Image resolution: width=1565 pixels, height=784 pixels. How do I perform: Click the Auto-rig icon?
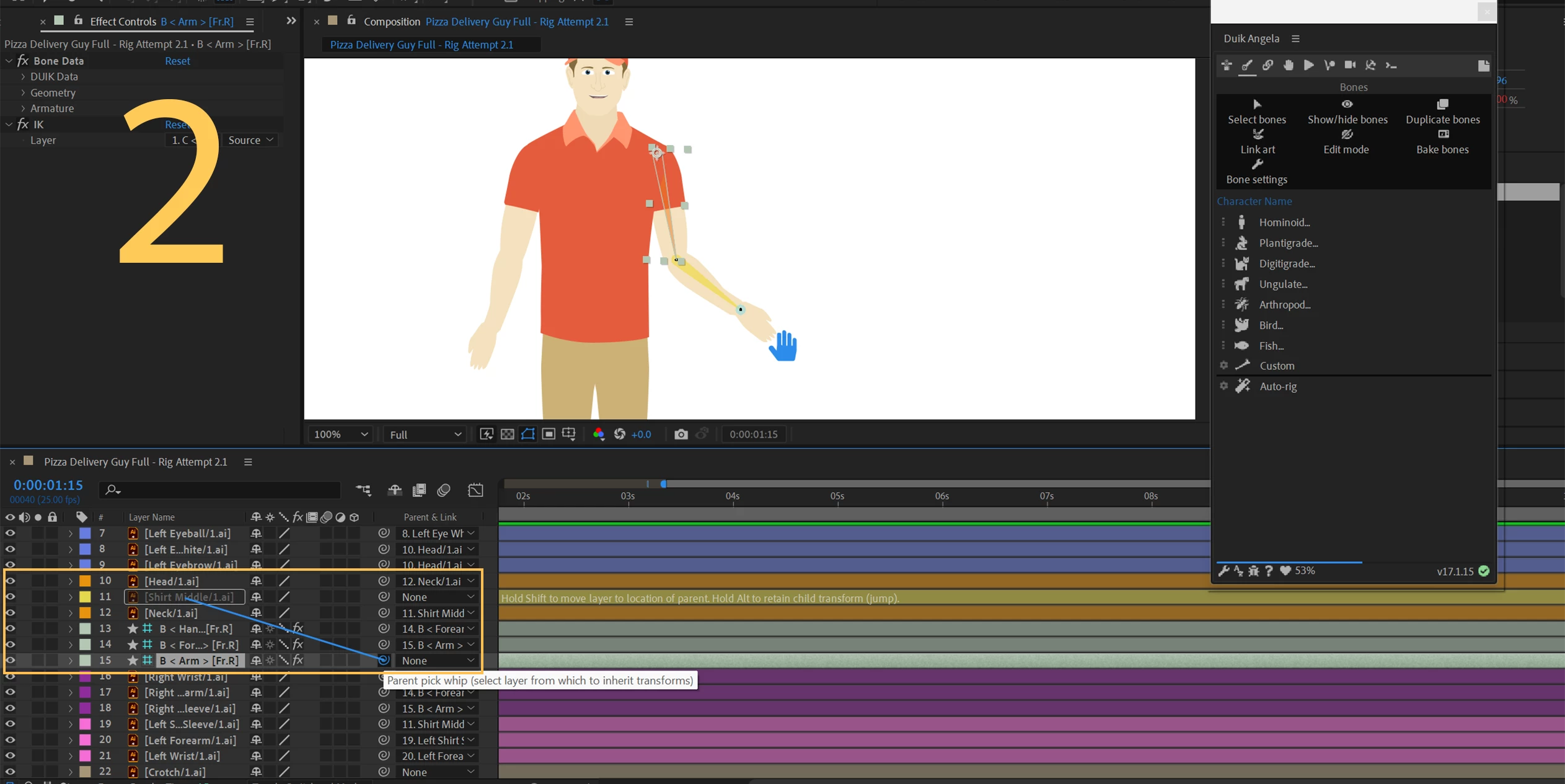click(1243, 386)
